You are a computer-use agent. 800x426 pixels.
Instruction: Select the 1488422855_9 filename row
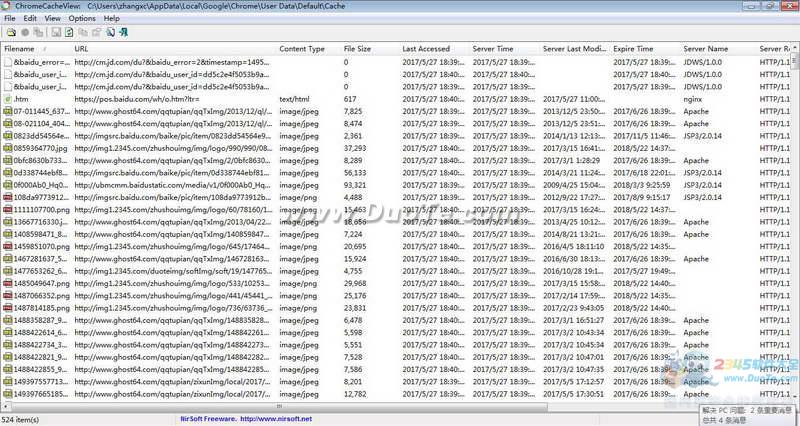(x=41, y=369)
